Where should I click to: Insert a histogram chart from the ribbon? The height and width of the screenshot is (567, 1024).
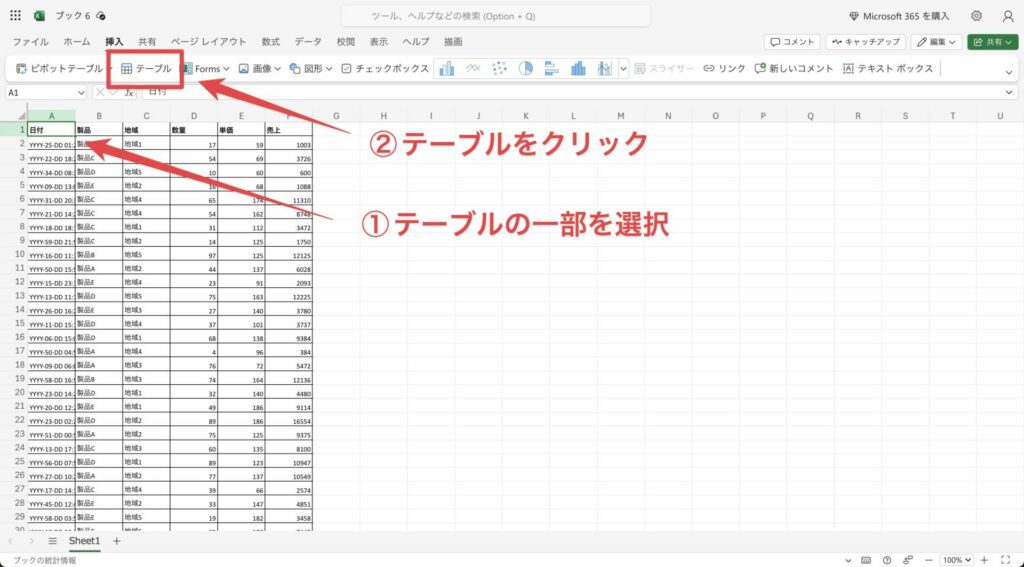click(578, 68)
